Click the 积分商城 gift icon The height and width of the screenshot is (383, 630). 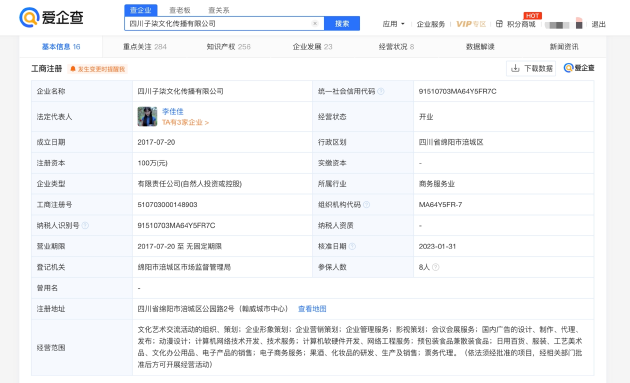click(499, 24)
